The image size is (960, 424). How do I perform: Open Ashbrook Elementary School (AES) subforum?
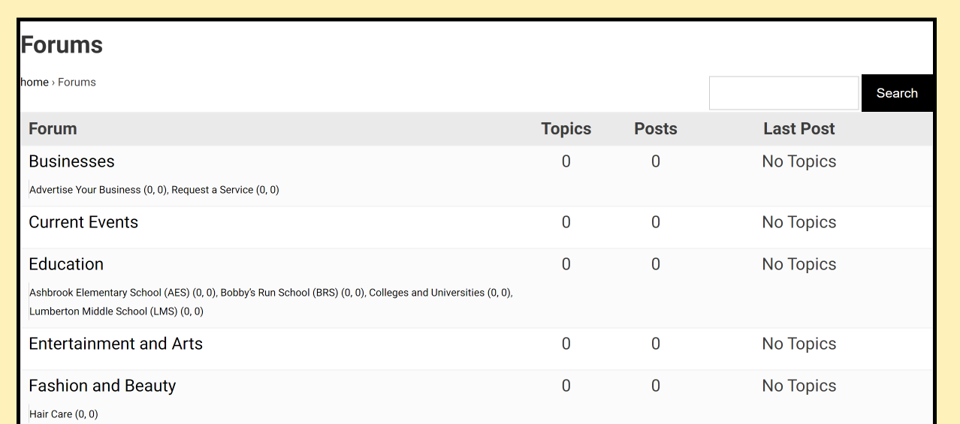click(109, 293)
